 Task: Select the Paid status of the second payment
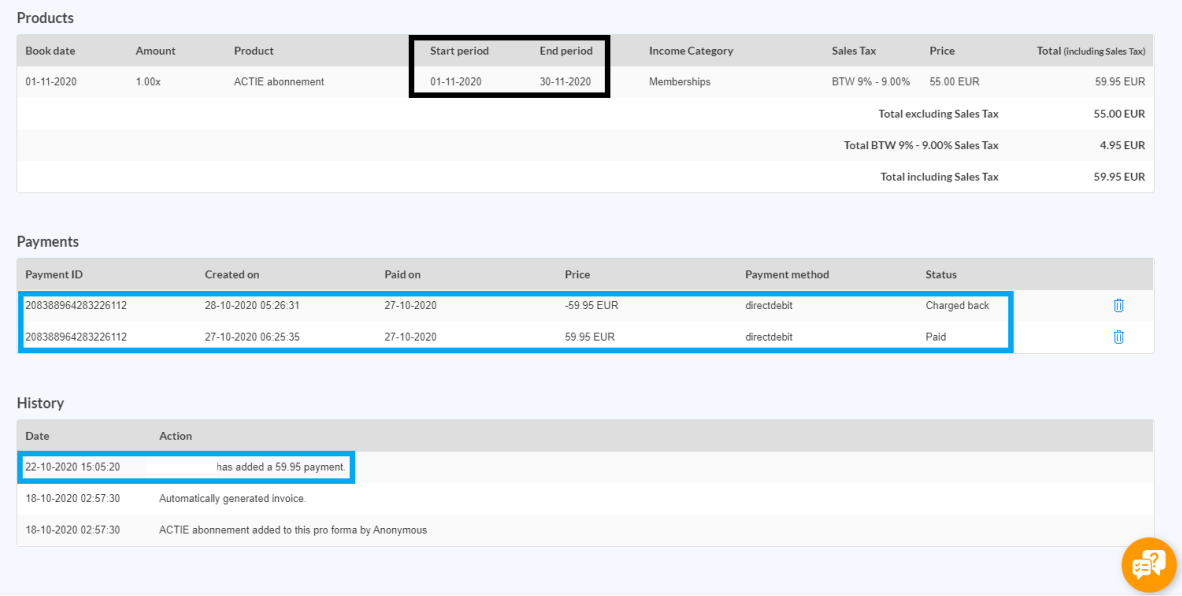pyautogui.click(x=938, y=337)
